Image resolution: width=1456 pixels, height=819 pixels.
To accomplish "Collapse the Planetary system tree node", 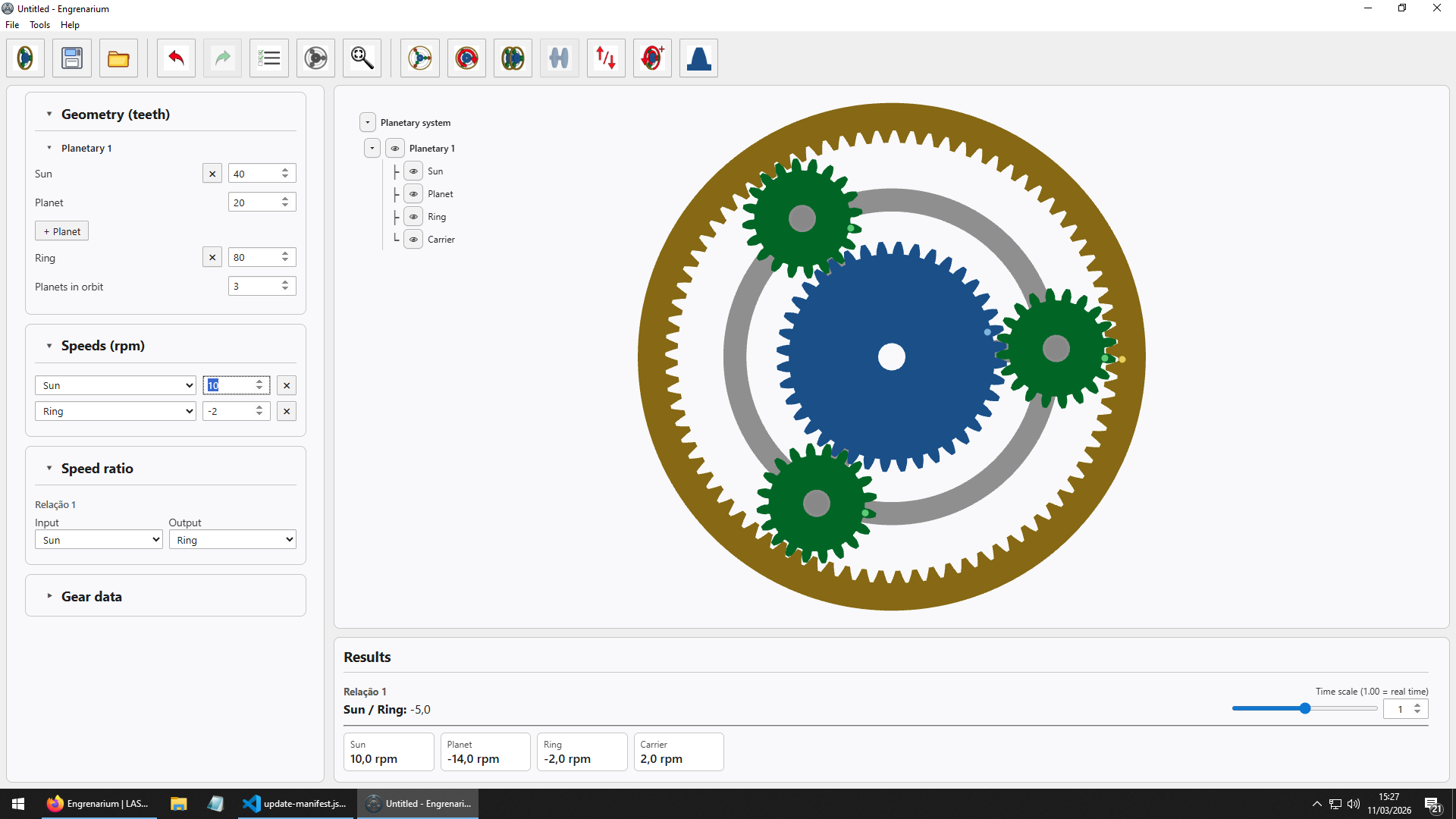I will tap(368, 121).
